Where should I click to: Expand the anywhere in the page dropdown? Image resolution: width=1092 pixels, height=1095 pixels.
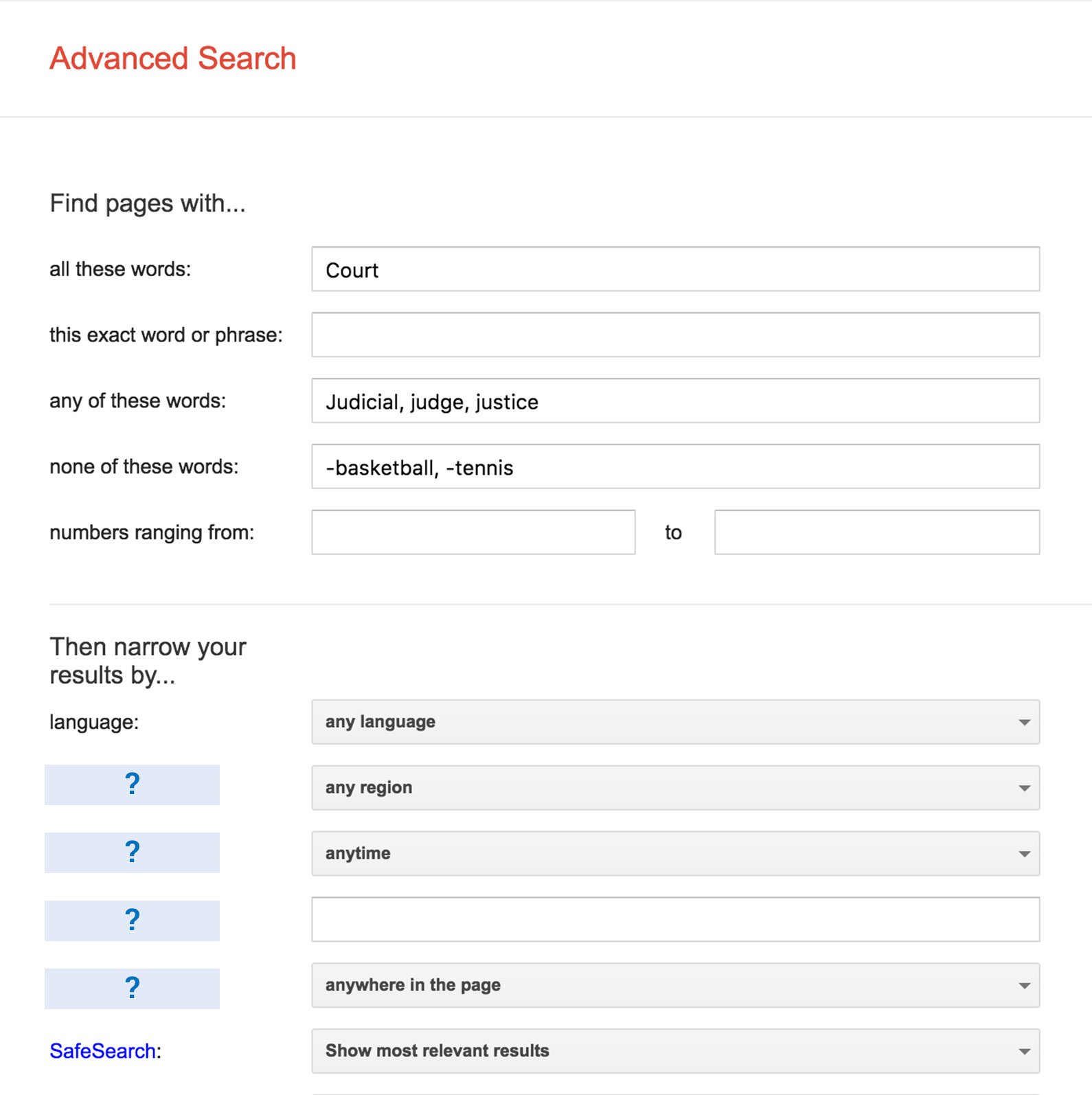tap(676, 985)
